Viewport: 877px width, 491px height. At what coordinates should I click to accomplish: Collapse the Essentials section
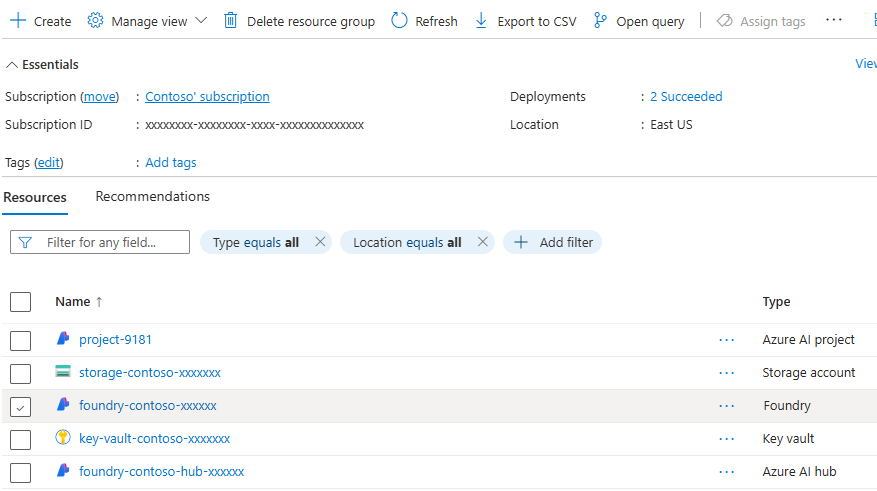point(12,65)
